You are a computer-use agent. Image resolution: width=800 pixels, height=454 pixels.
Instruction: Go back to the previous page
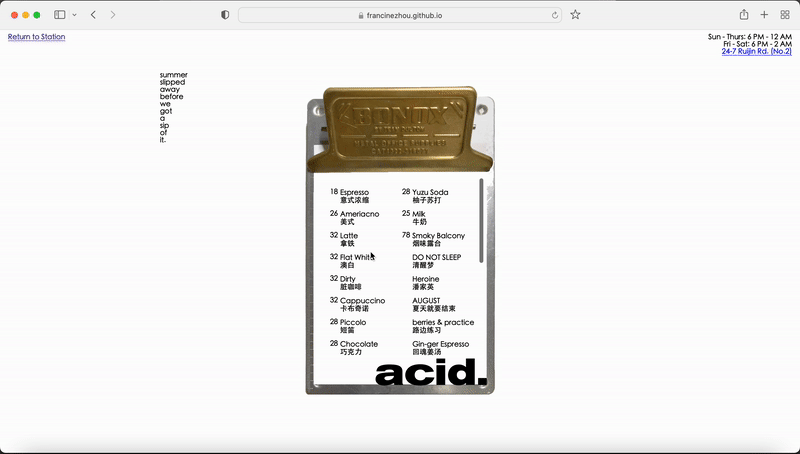[x=93, y=15]
